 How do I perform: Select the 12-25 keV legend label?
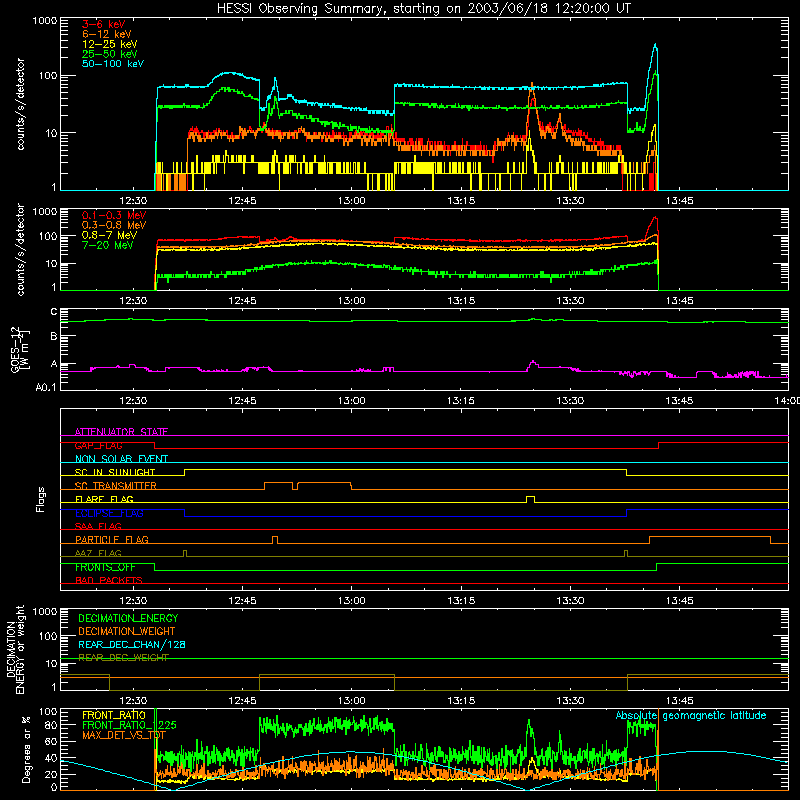tap(110, 44)
